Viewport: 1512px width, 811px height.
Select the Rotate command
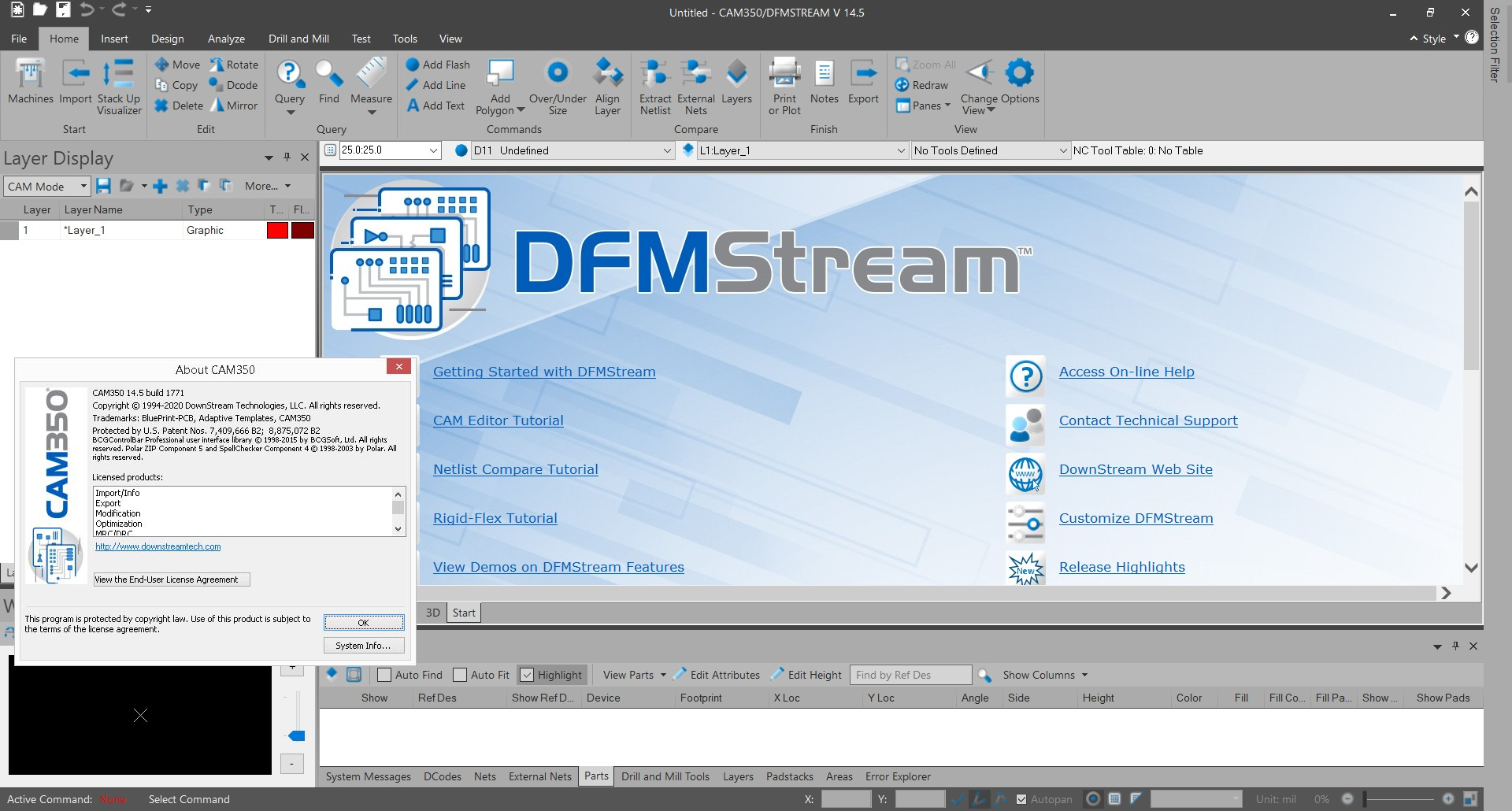(x=233, y=65)
